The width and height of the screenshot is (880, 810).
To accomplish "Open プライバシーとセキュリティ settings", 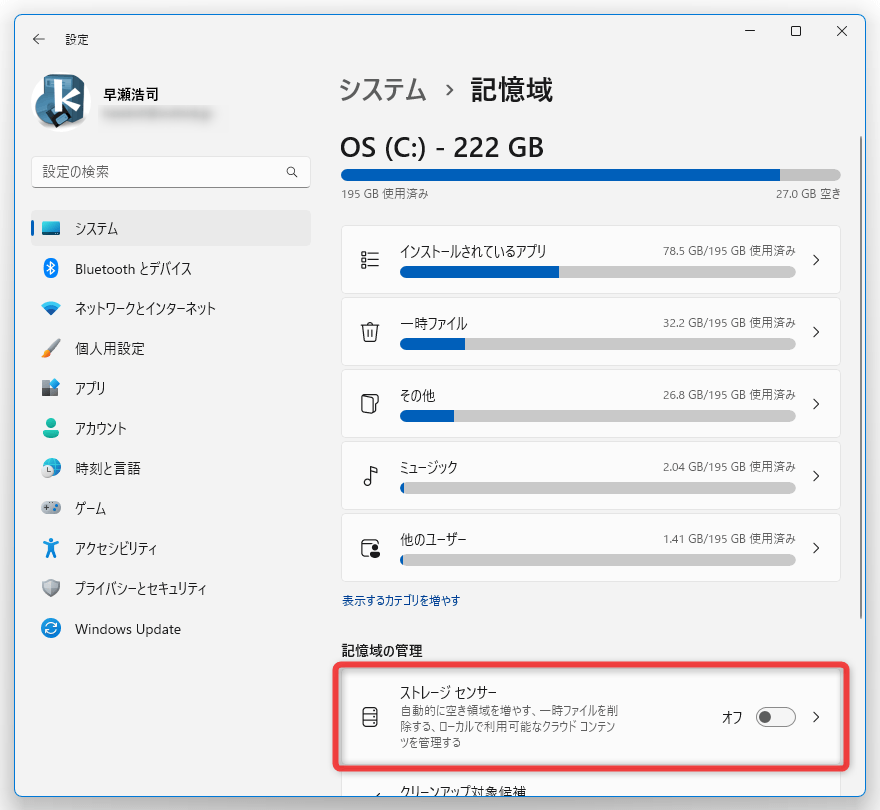I will tap(171, 588).
